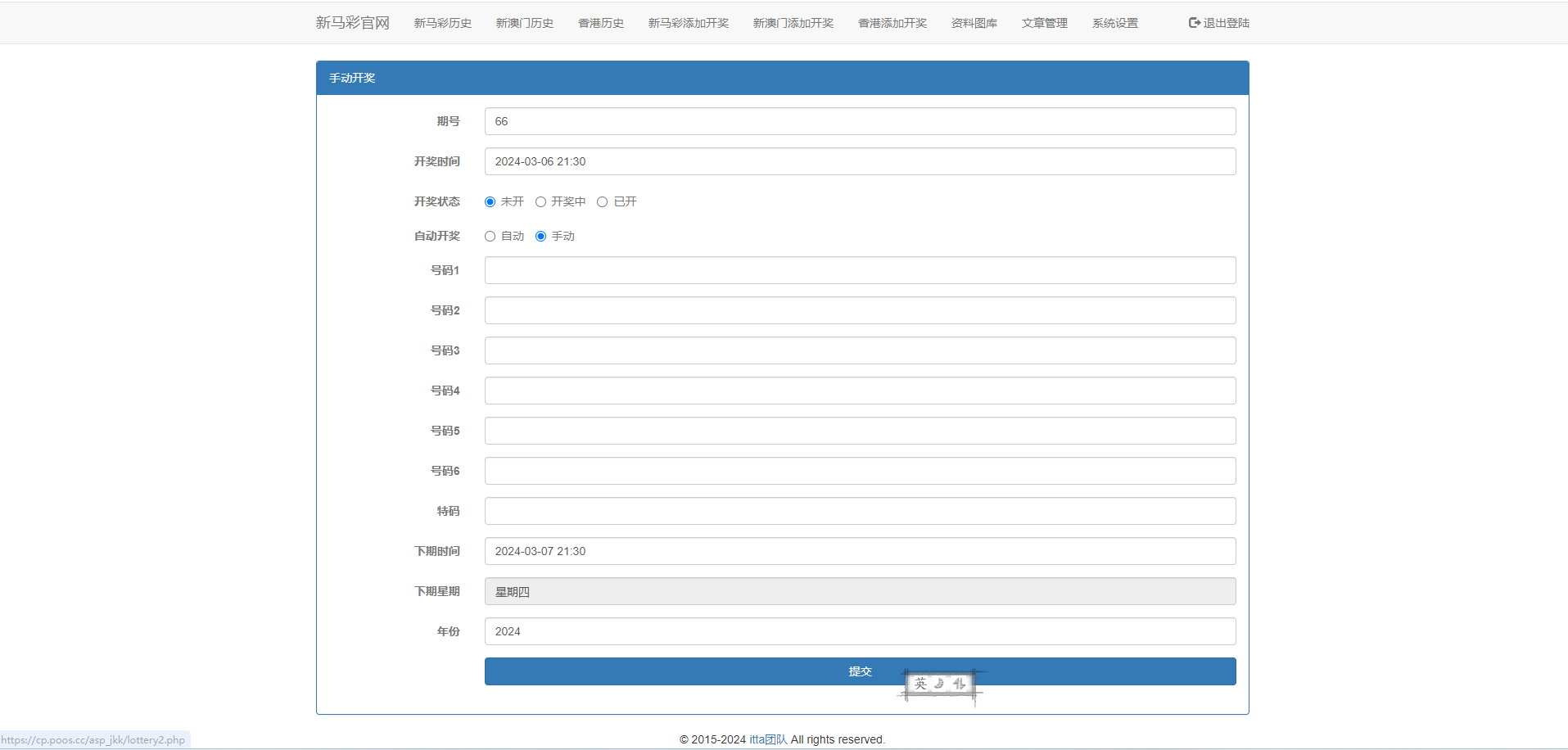
Task: Click the itta团队 footer link
Action: pos(767,739)
